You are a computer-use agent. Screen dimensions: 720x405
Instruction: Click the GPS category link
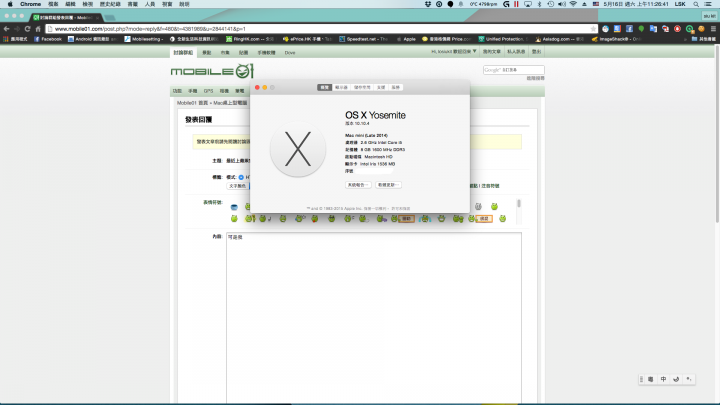click(208, 91)
